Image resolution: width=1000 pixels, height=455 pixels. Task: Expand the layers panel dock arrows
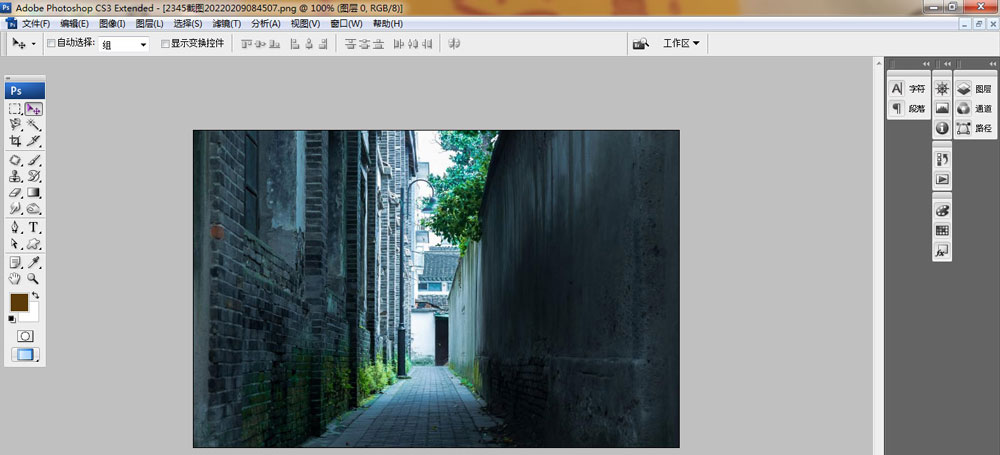[x=993, y=64]
